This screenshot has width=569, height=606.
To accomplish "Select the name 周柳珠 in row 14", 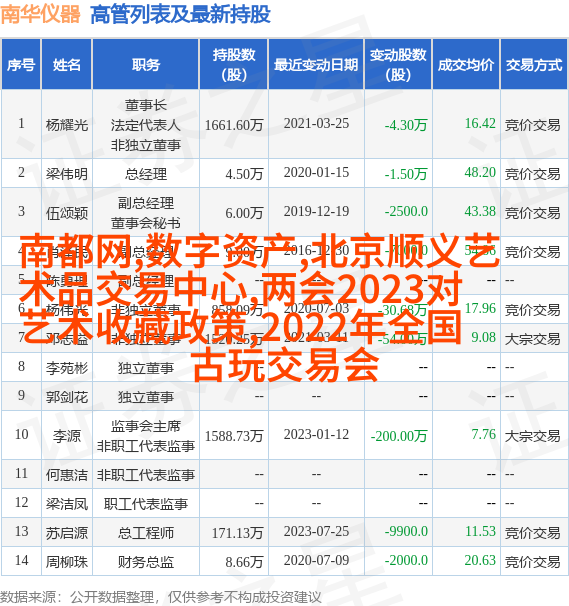I will [x=66, y=562].
